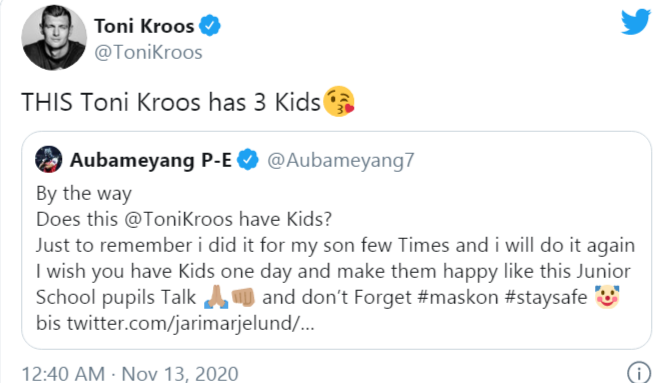Open the @ToniKroos handle
Viewport: 669px width, 383px height.
point(148,52)
